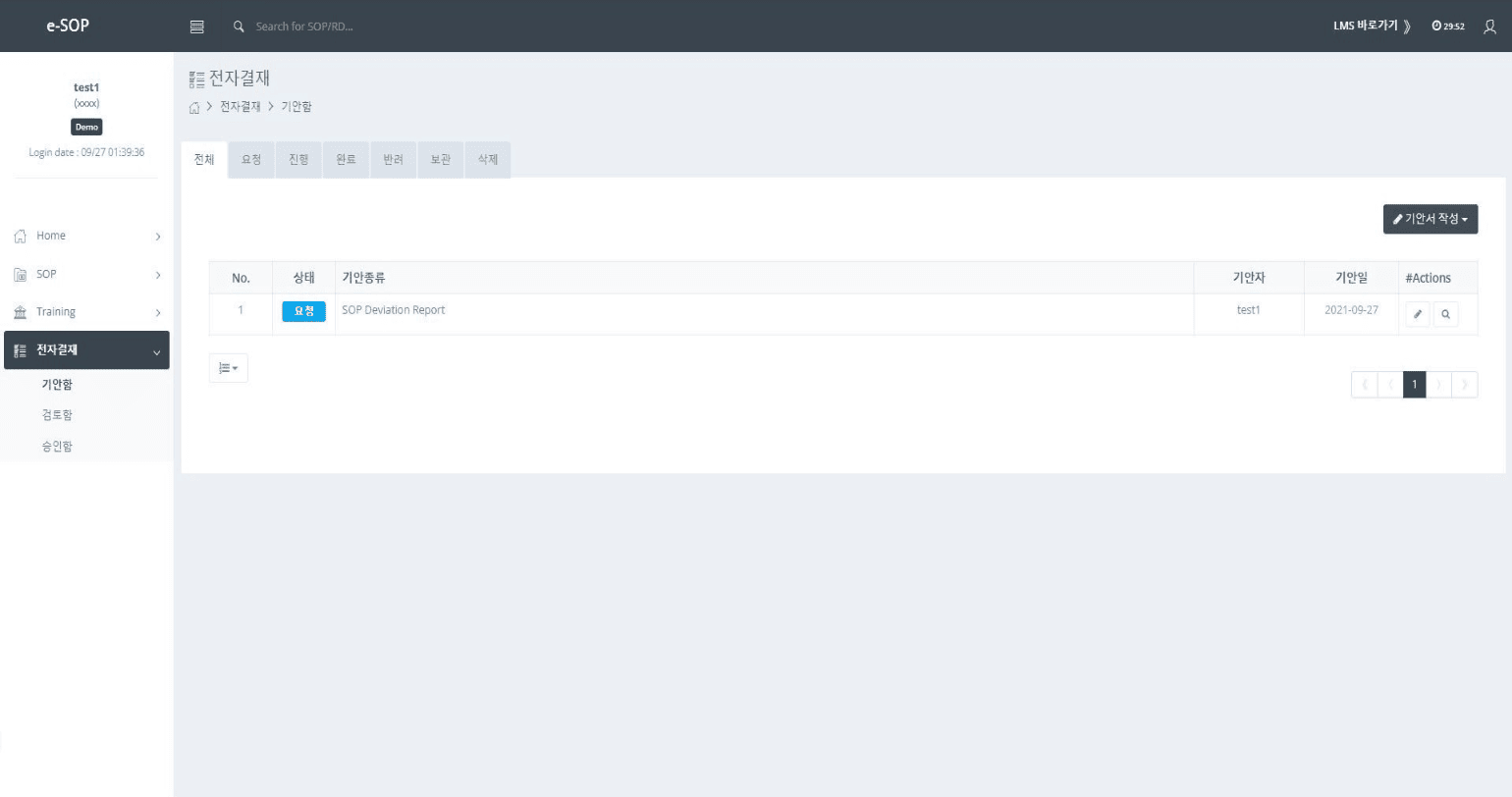The width and height of the screenshot is (1512, 797).
Task: Switch to the 보관 tab
Action: (x=440, y=159)
